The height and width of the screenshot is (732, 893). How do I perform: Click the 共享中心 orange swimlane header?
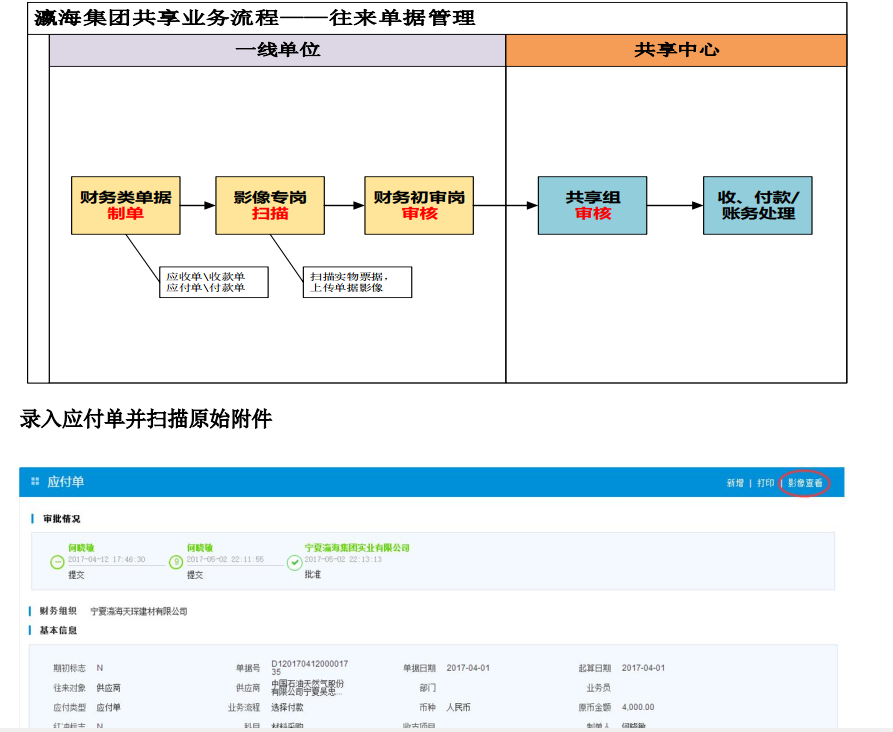click(x=676, y=50)
